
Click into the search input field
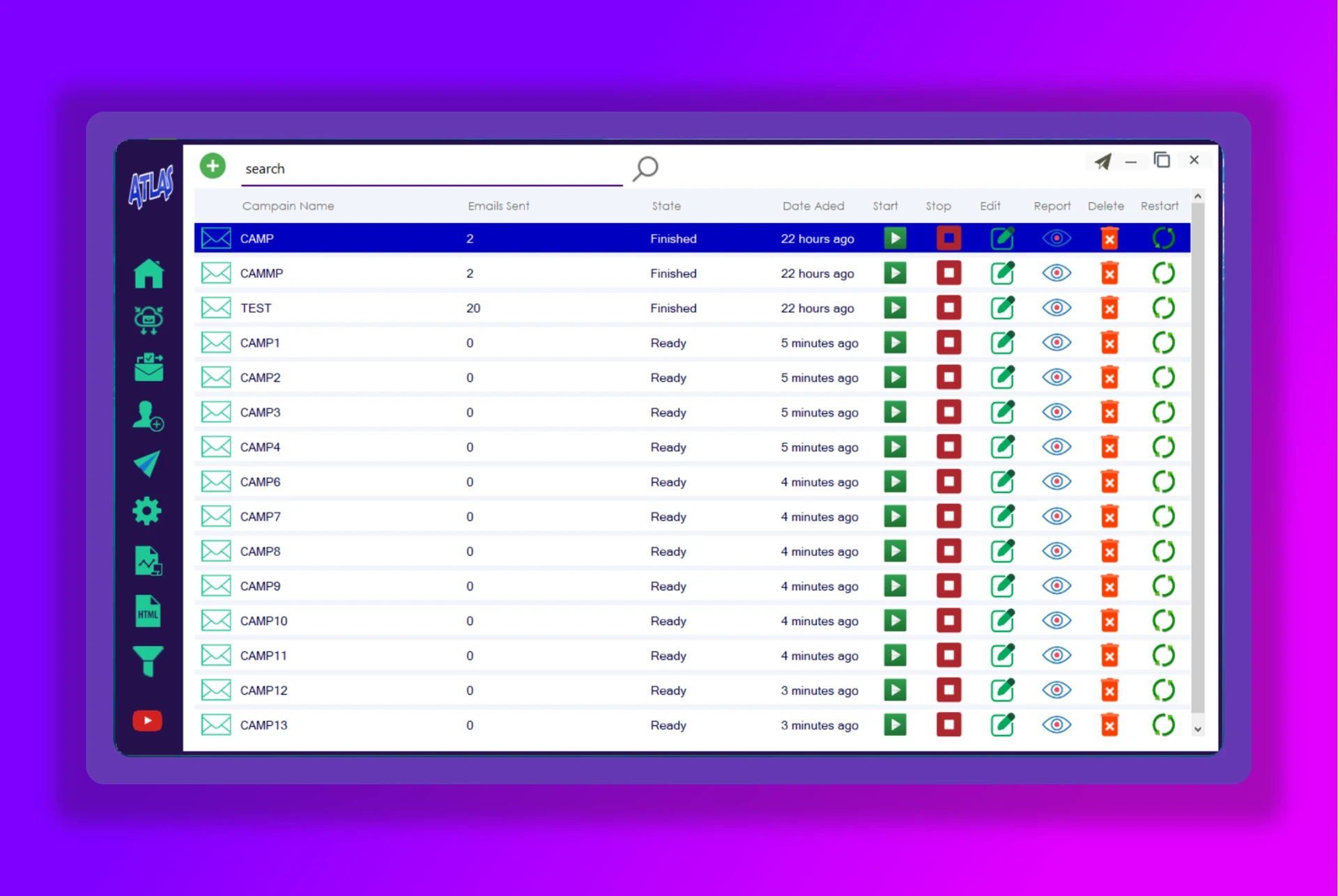click(x=432, y=169)
